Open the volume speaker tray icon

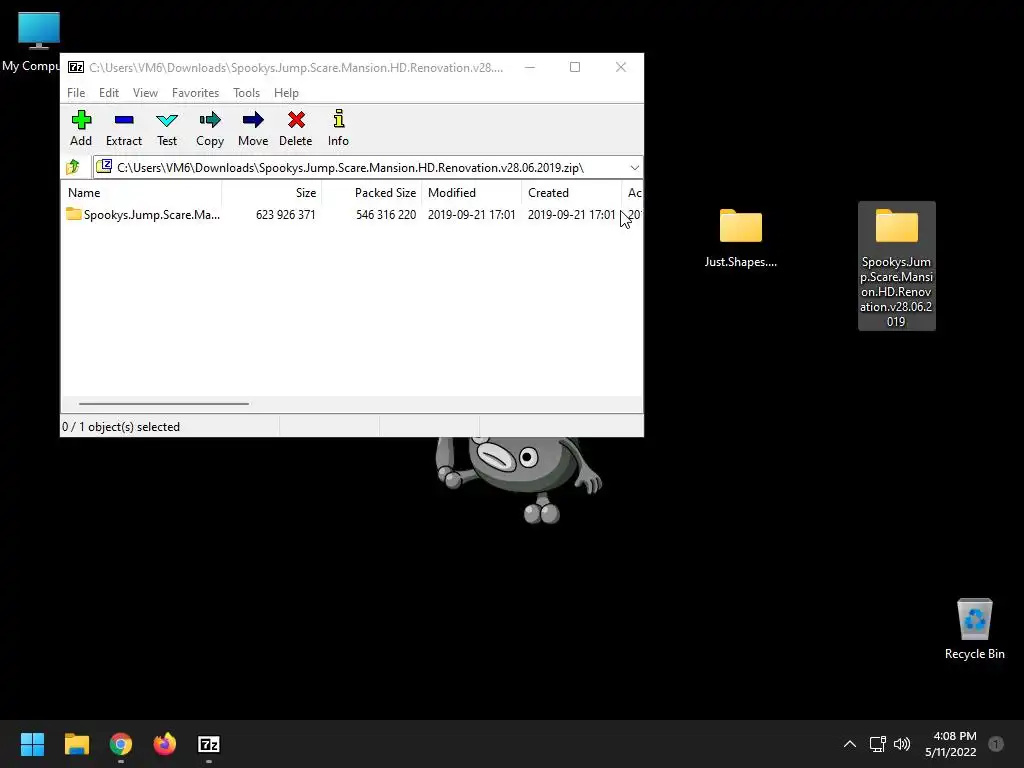tap(902, 744)
